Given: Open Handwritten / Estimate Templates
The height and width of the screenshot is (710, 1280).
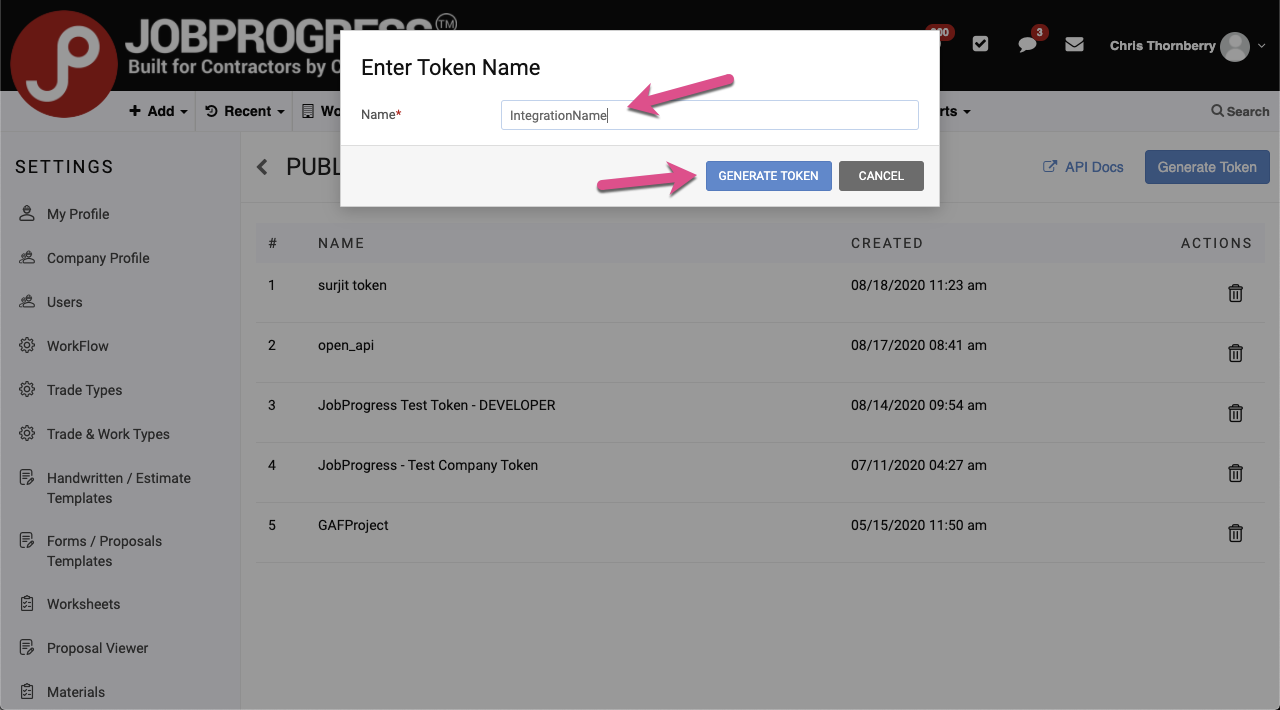Looking at the screenshot, I should coord(119,488).
